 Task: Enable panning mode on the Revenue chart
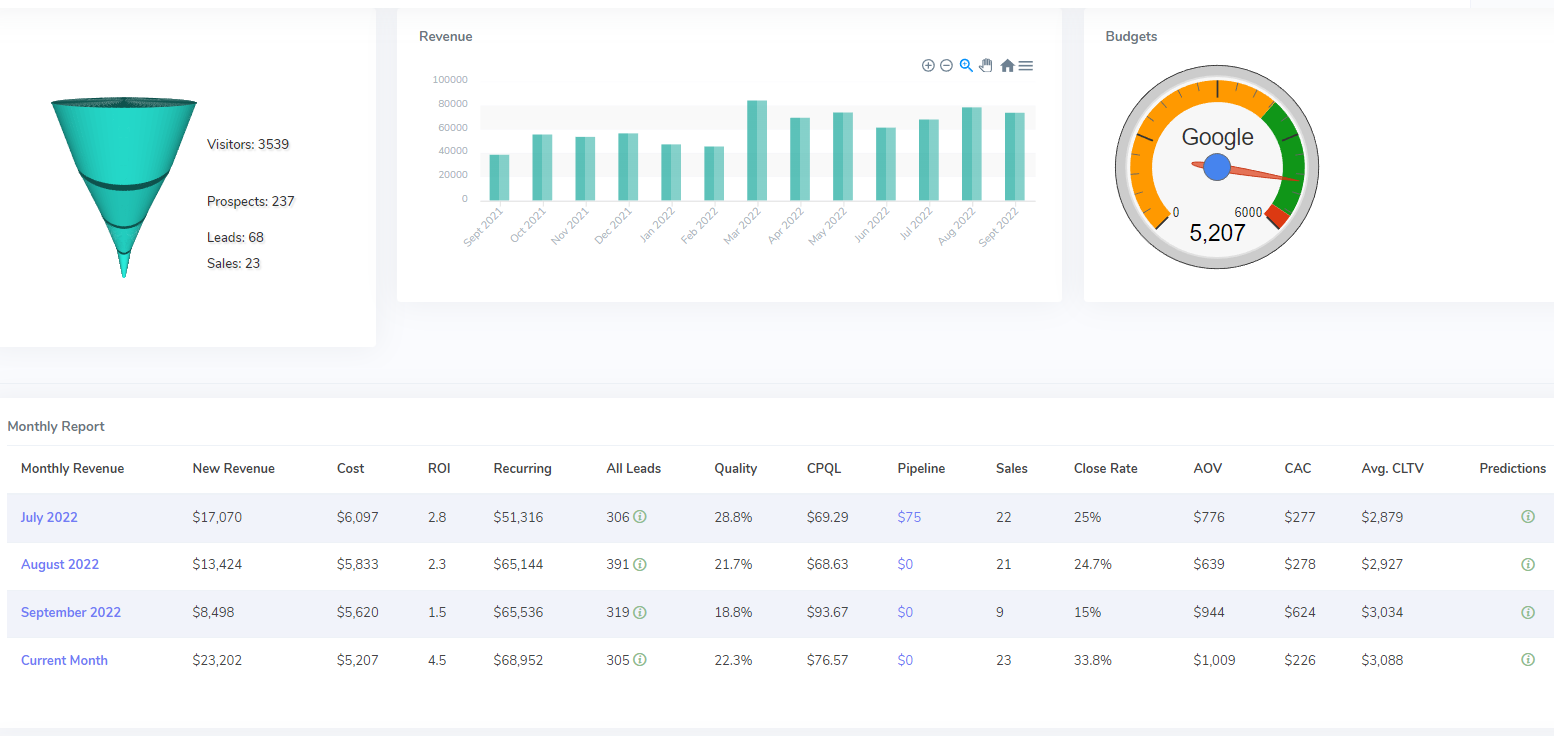coord(986,65)
